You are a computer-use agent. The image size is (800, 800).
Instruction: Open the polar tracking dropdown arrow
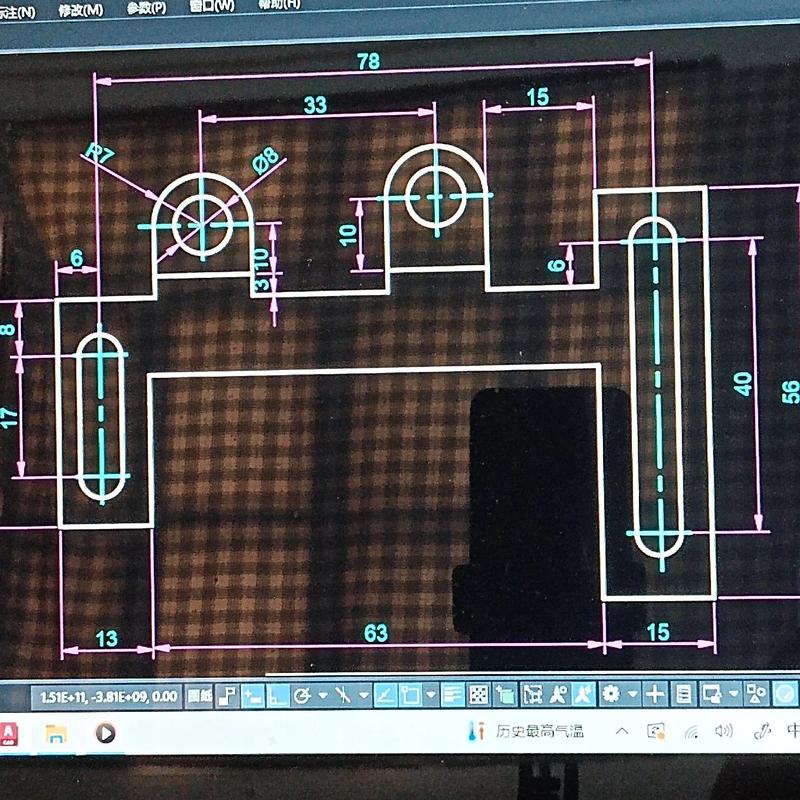(x=323, y=690)
